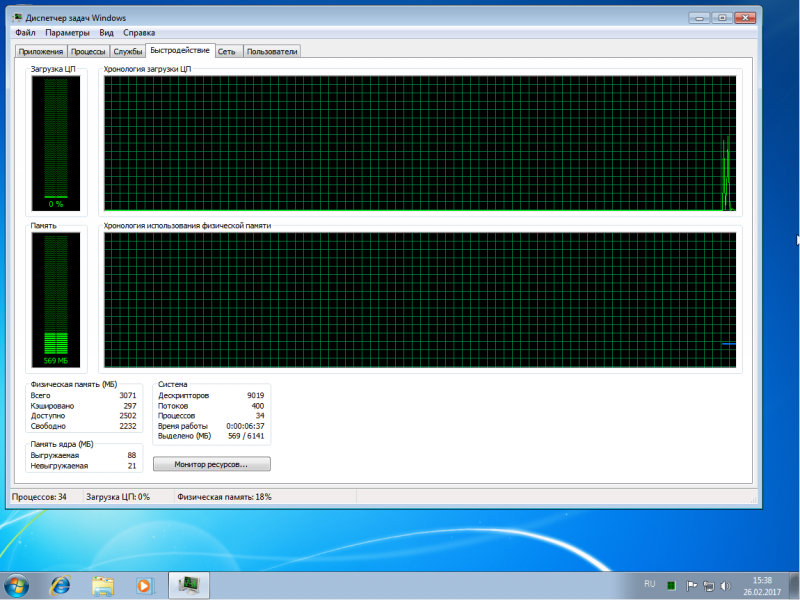Viewport: 800px width, 600px height.
Task: Open the Вид menu
Action: click(x=106, y=33)
